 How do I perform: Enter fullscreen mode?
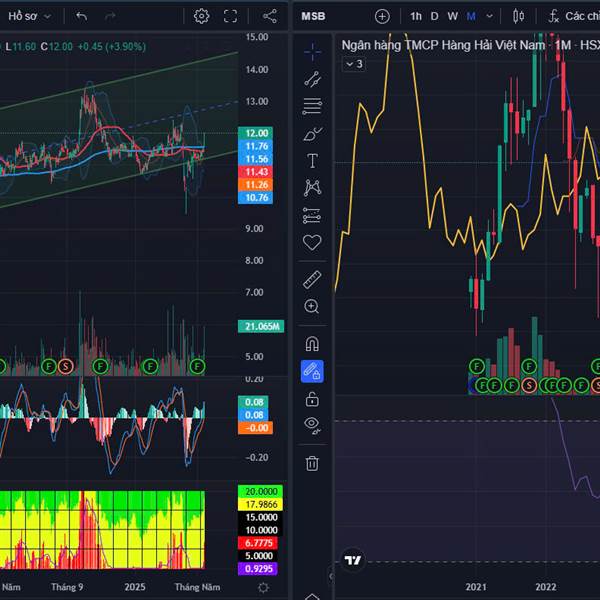(230, 16)
